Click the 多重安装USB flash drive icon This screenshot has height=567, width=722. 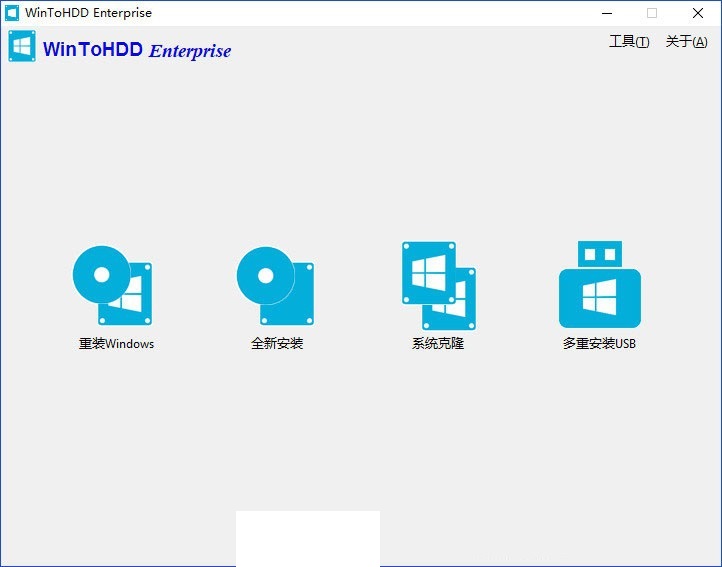[x=600, y=284]
